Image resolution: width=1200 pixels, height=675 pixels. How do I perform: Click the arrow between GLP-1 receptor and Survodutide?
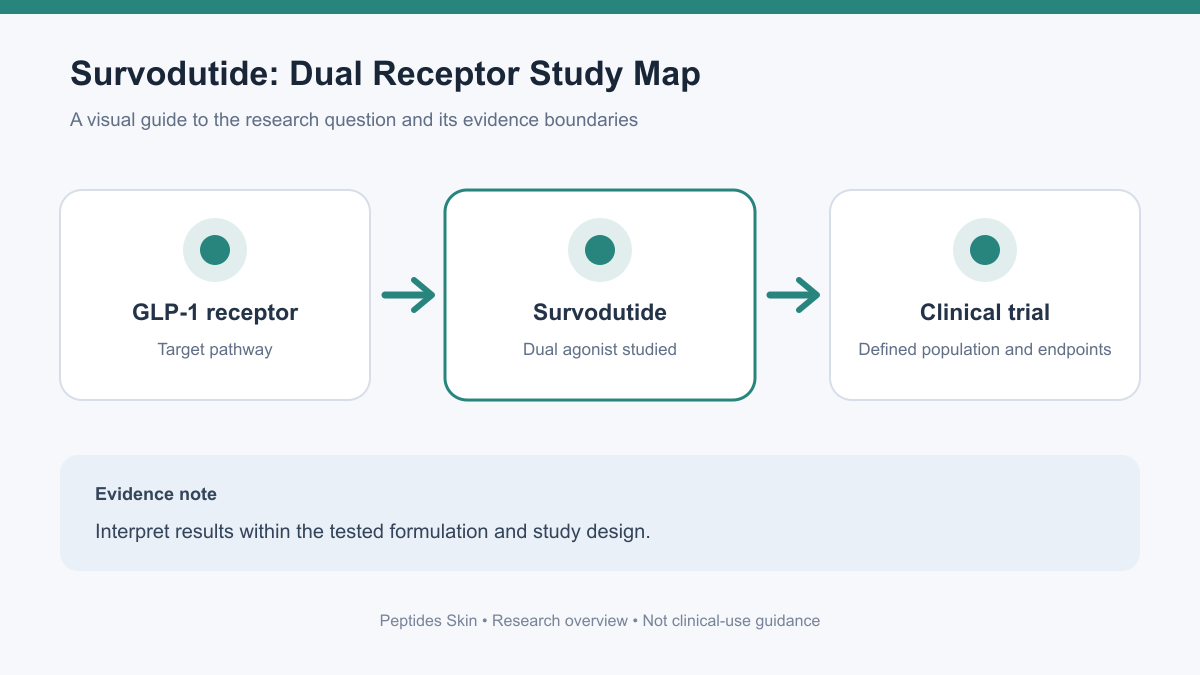pyautogui.click(x=408, y=295)
